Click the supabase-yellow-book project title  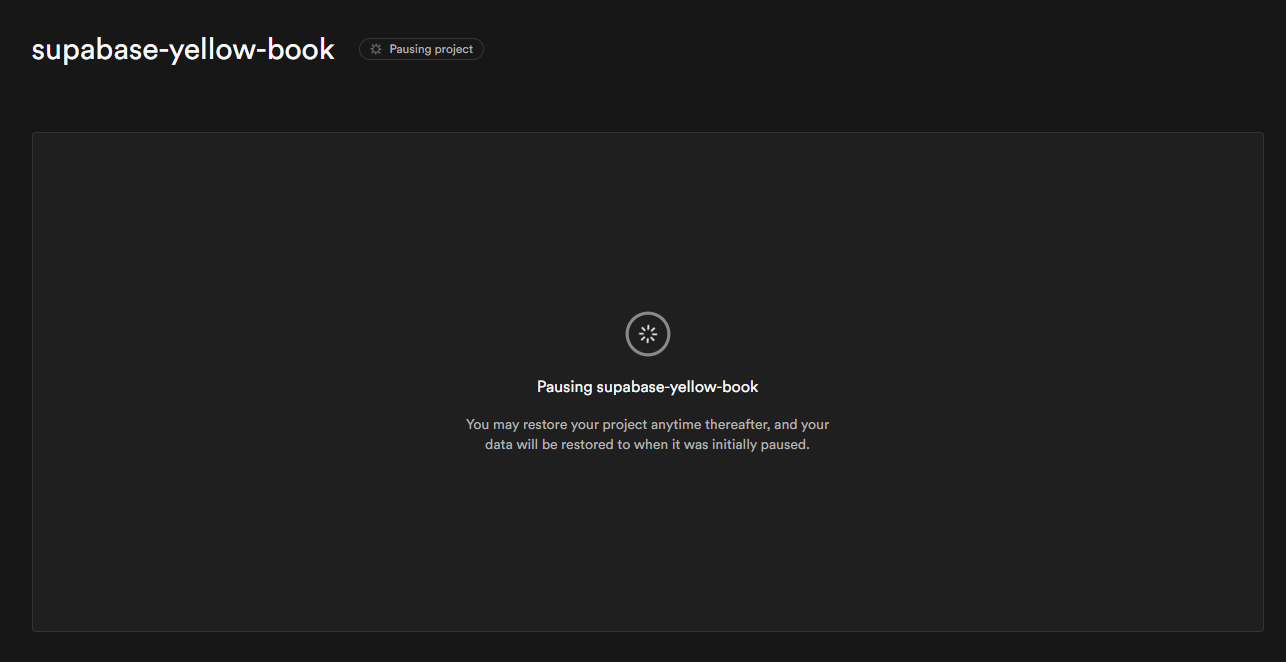coord(183,49)
